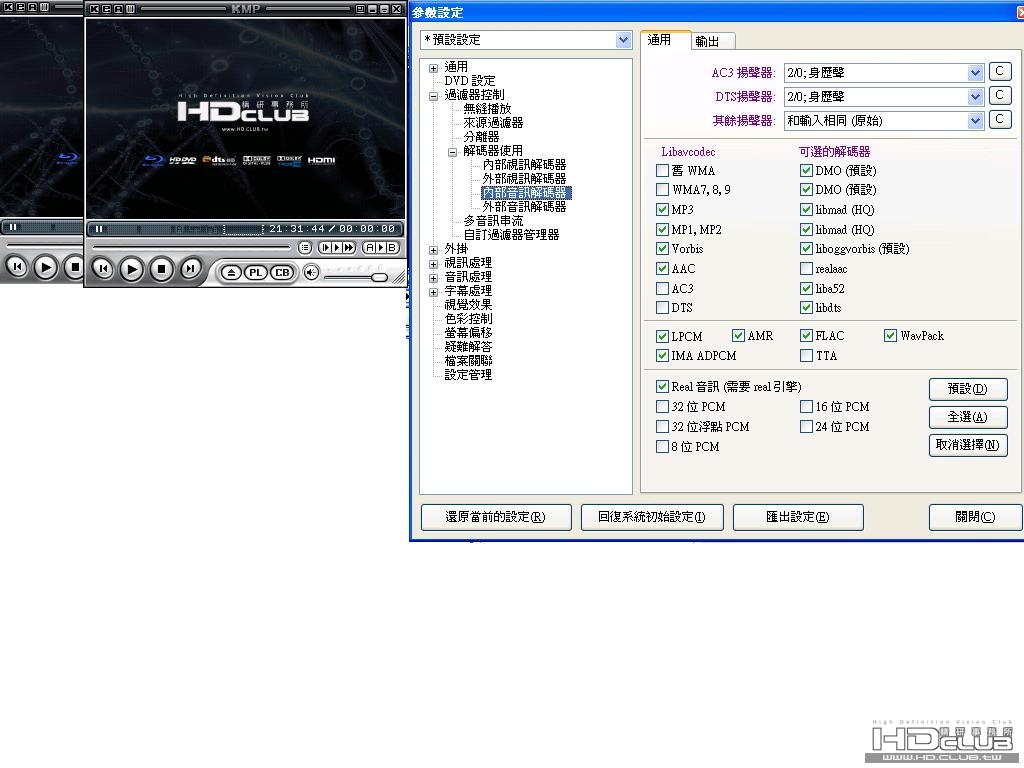Select 外部音訊解碼器 in the tree
The height and width of the screenshot is (768, 1024).
(x=524, y=206)
